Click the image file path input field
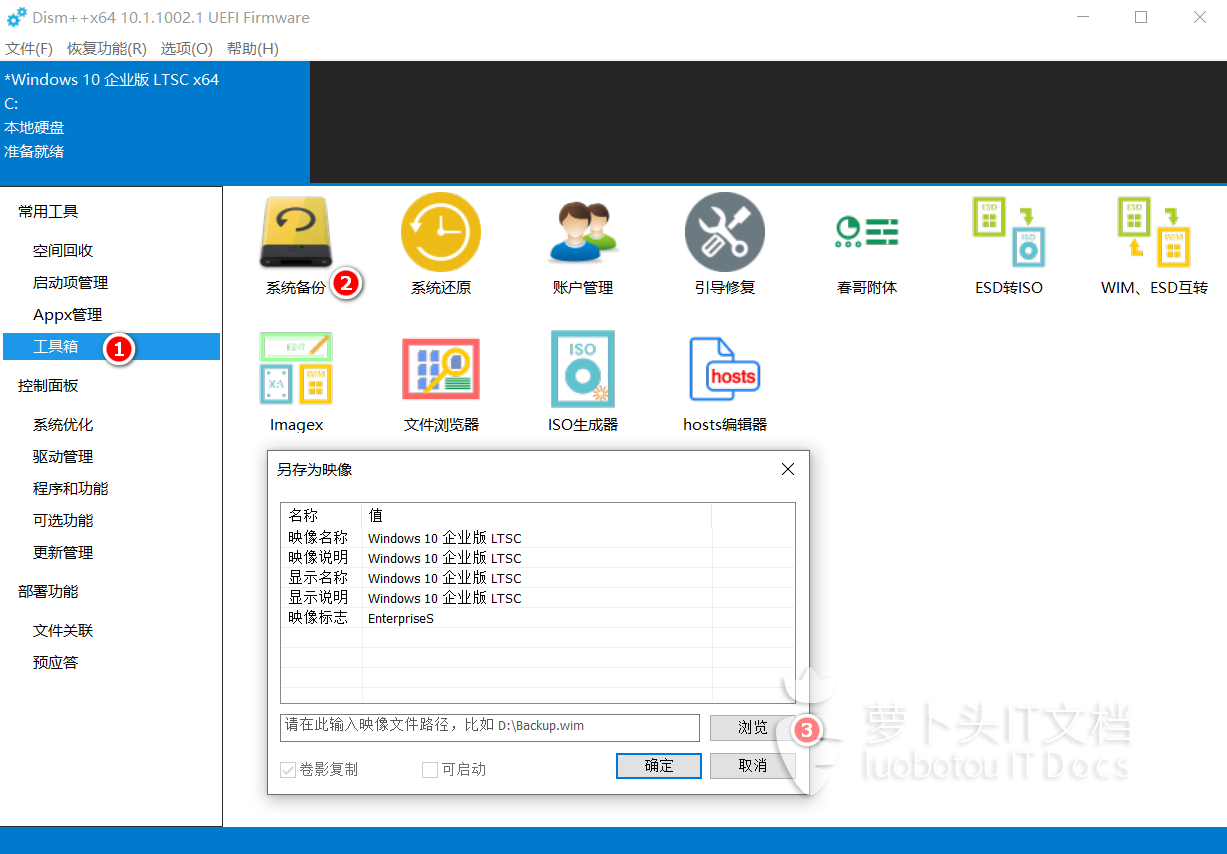 click(x=489, y=727)
